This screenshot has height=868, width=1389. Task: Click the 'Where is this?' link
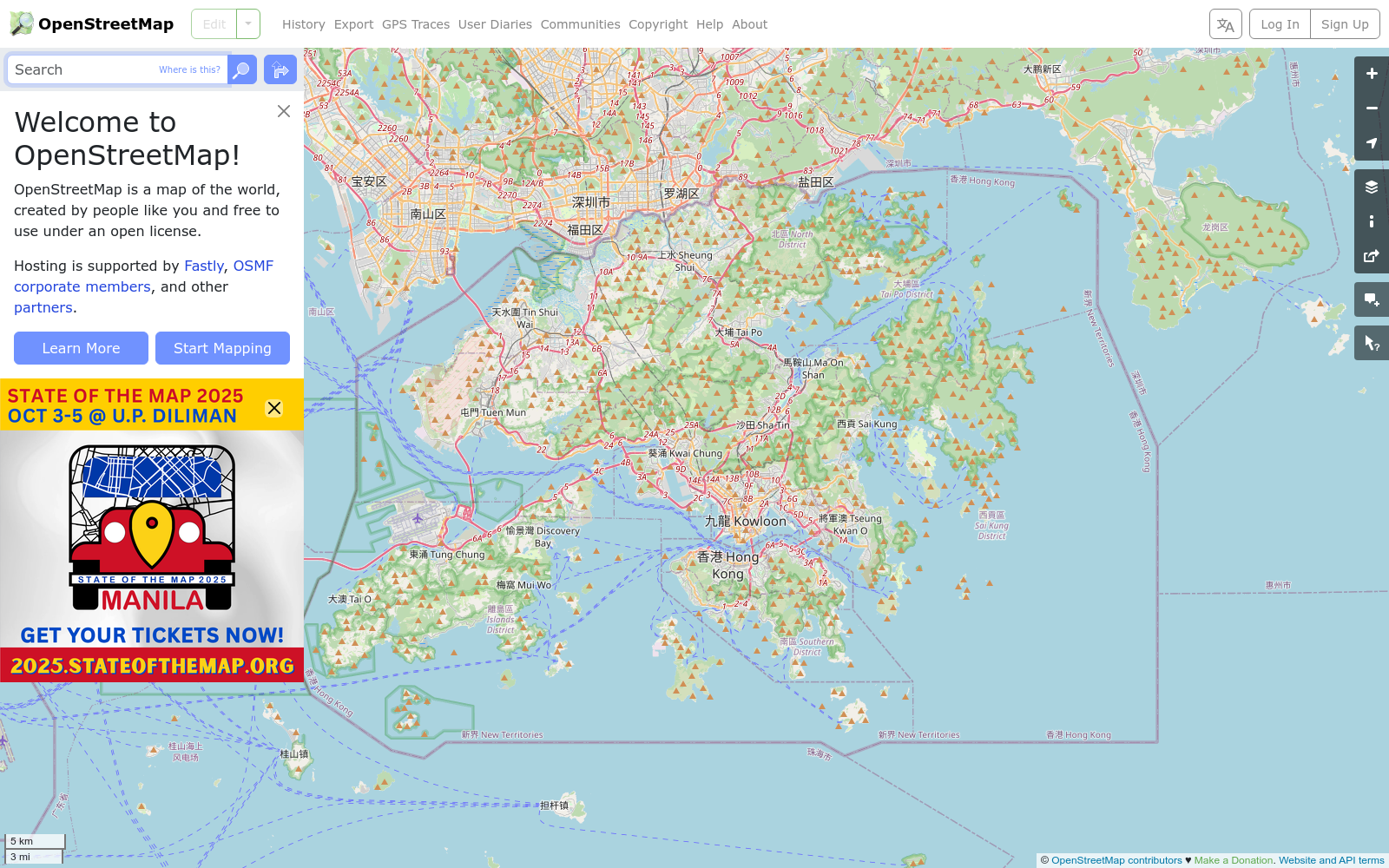[x=189, y=69]
